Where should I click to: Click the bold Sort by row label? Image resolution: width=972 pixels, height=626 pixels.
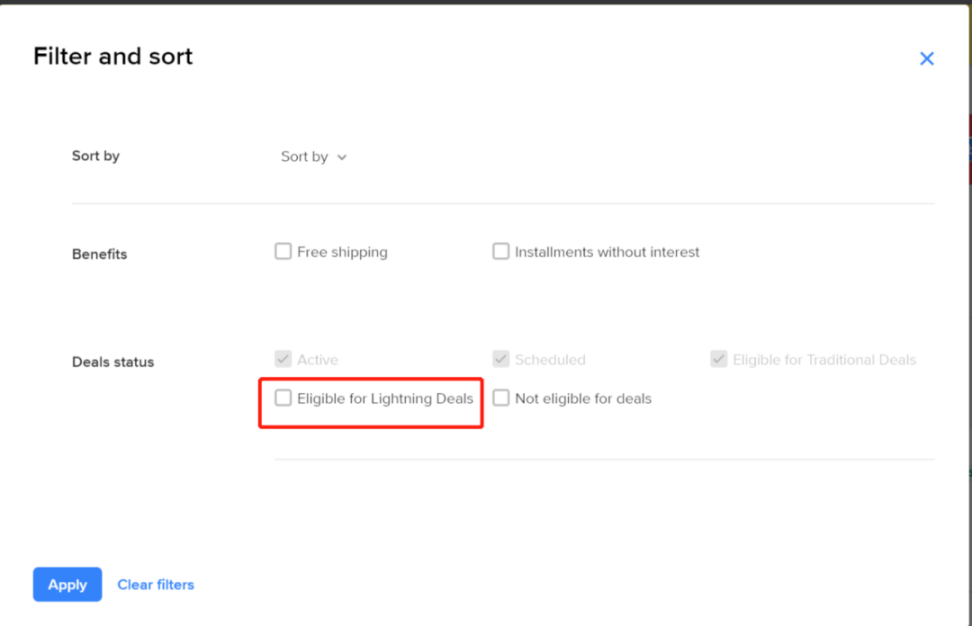pos(96,156)
